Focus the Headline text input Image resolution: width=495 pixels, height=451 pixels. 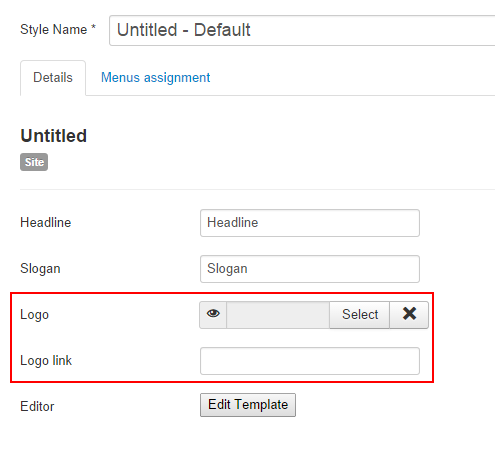(x=310, y=223)
